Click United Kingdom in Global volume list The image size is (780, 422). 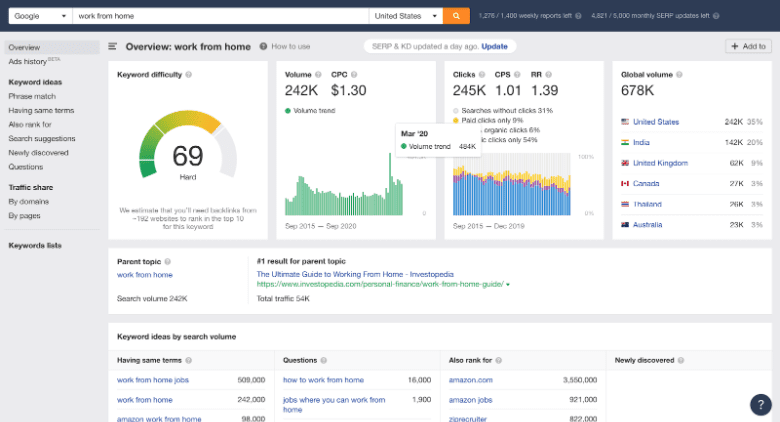coord(660,163)
